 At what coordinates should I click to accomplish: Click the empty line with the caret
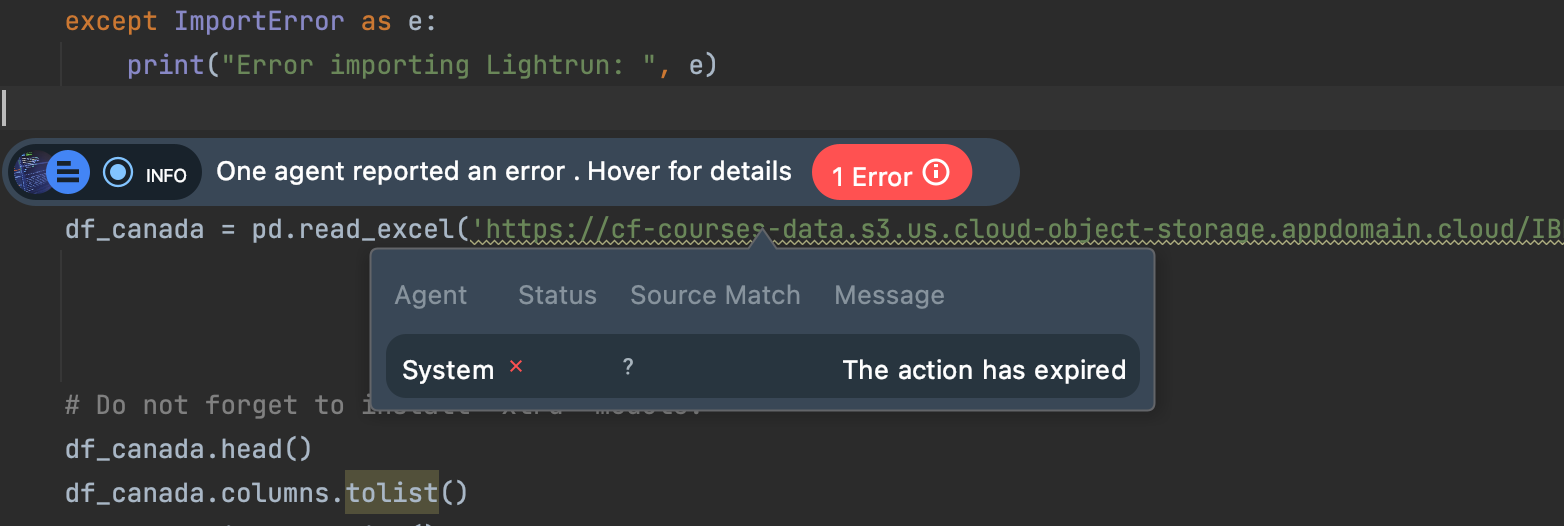click(782, 108)
